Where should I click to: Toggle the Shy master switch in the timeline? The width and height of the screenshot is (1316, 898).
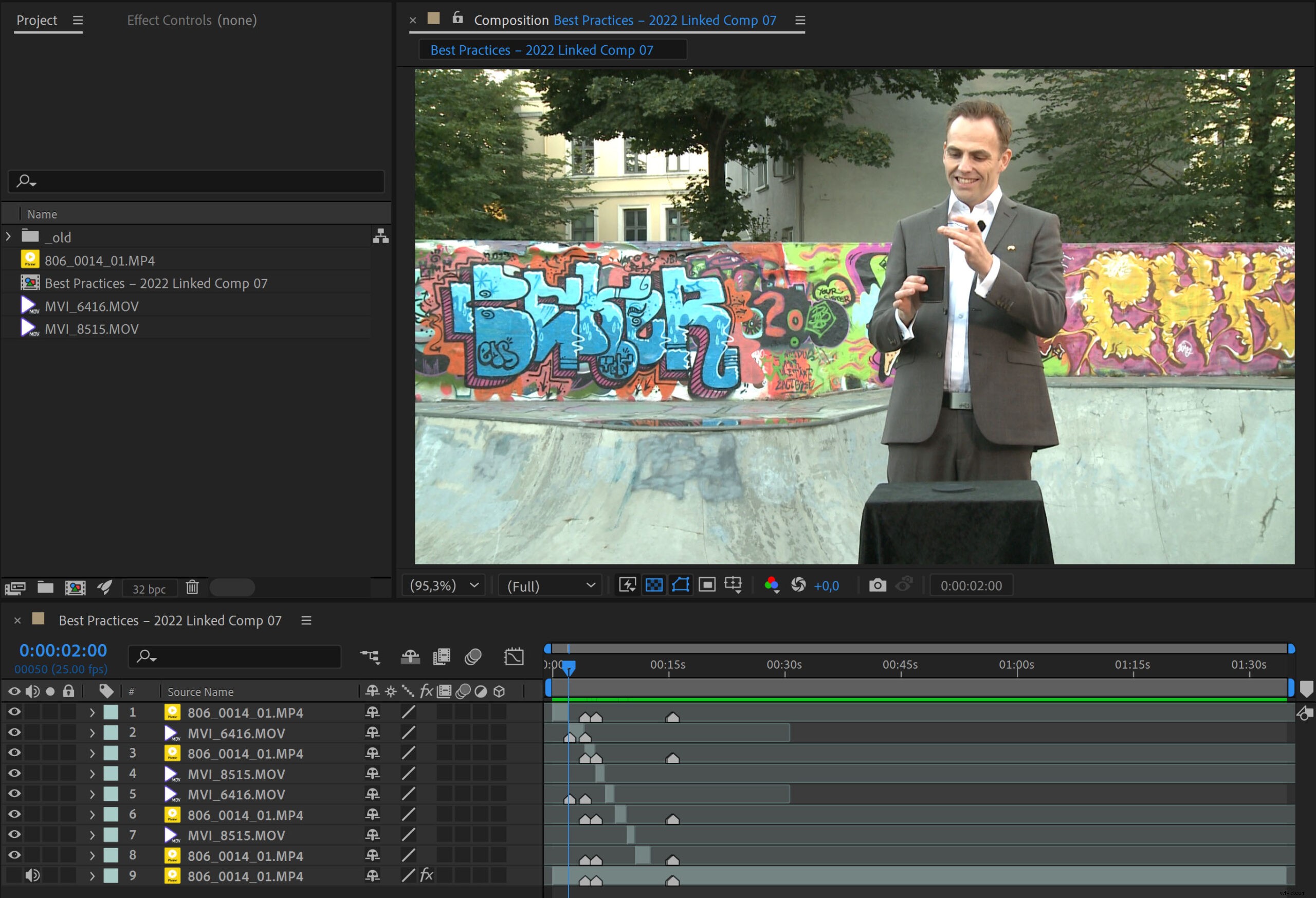pyautogui.click(x=410, y=656)
